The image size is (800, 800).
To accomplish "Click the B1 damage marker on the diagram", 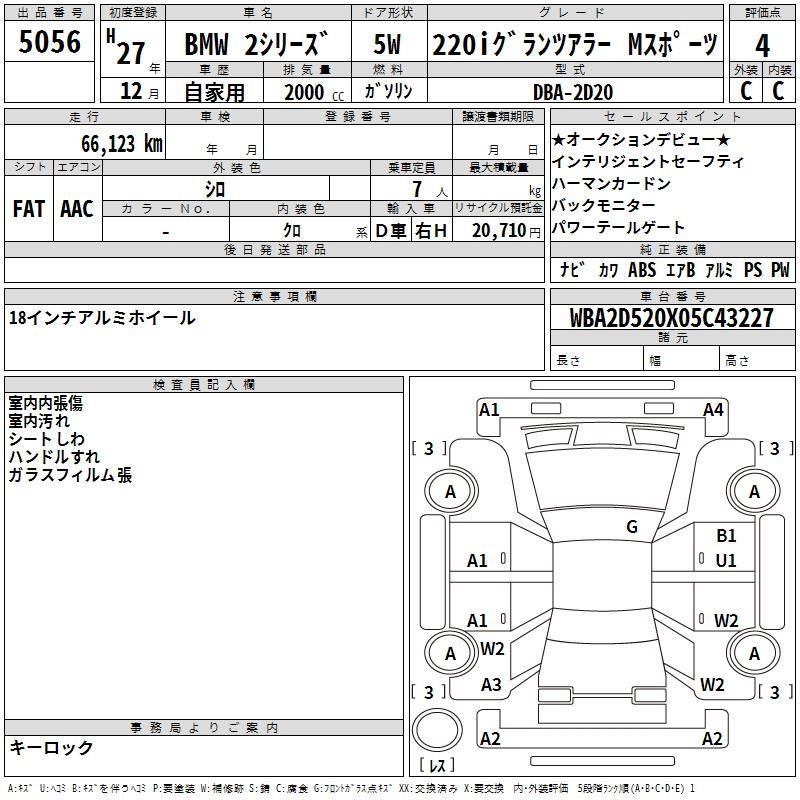I will [x=726, y=536].
